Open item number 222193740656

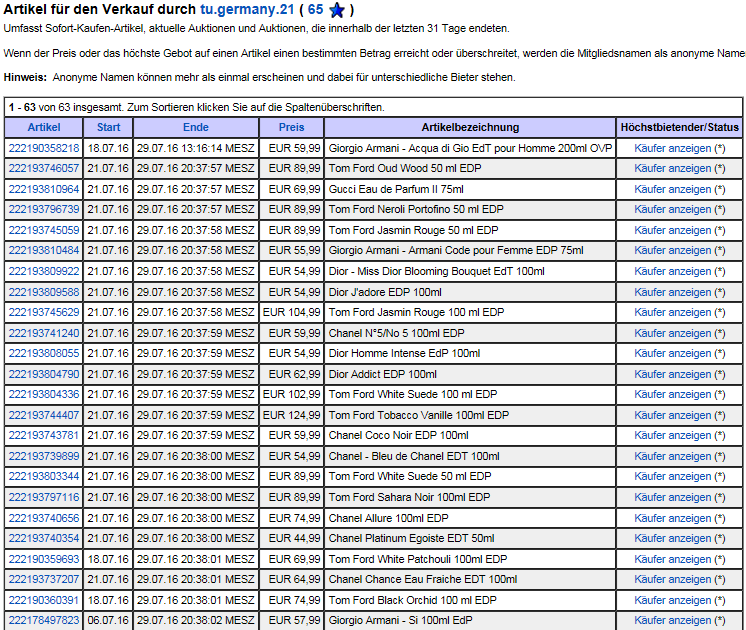[44, 517]
